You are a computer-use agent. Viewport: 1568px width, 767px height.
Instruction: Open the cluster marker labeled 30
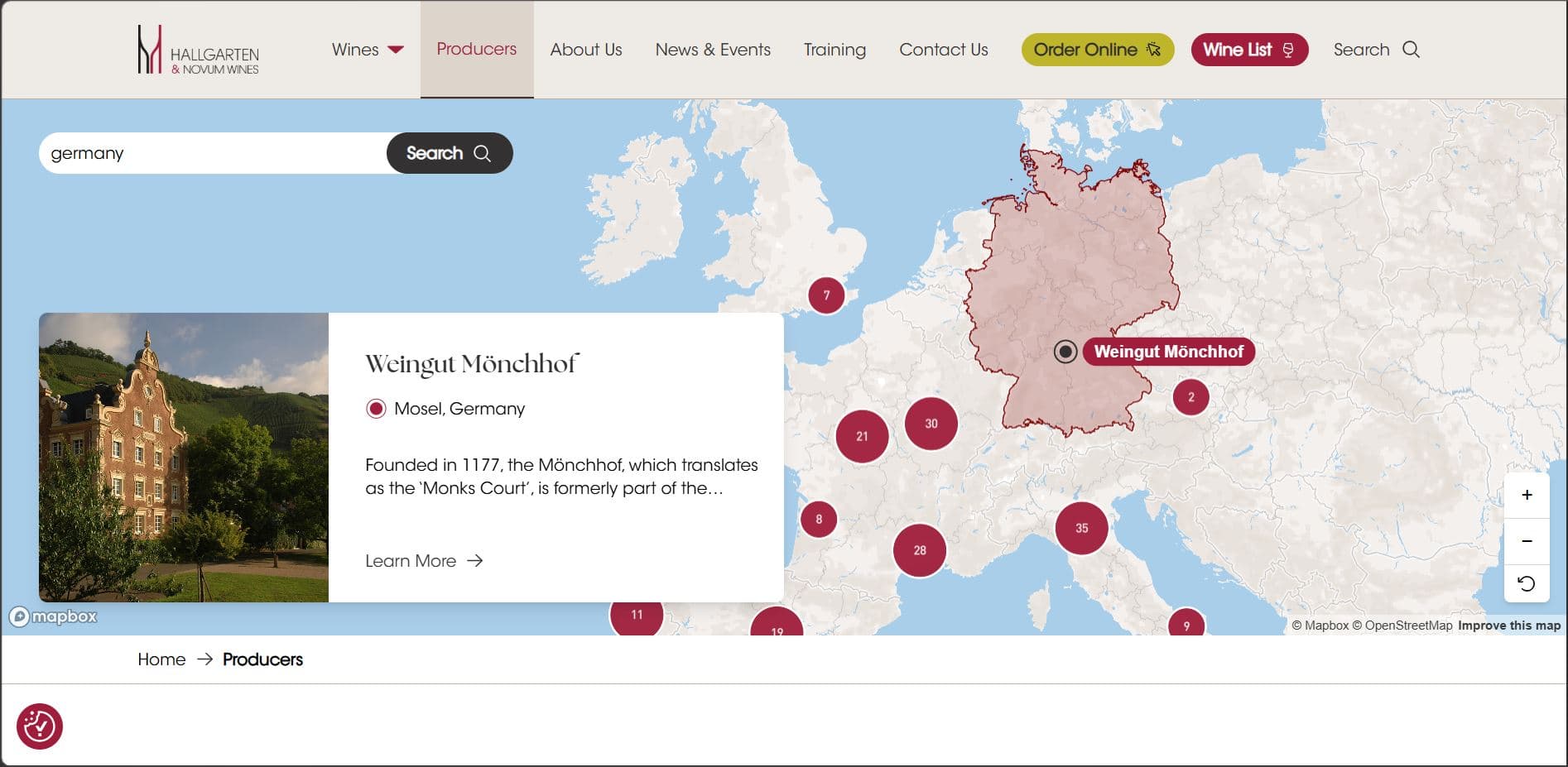(x=931, y=424)
